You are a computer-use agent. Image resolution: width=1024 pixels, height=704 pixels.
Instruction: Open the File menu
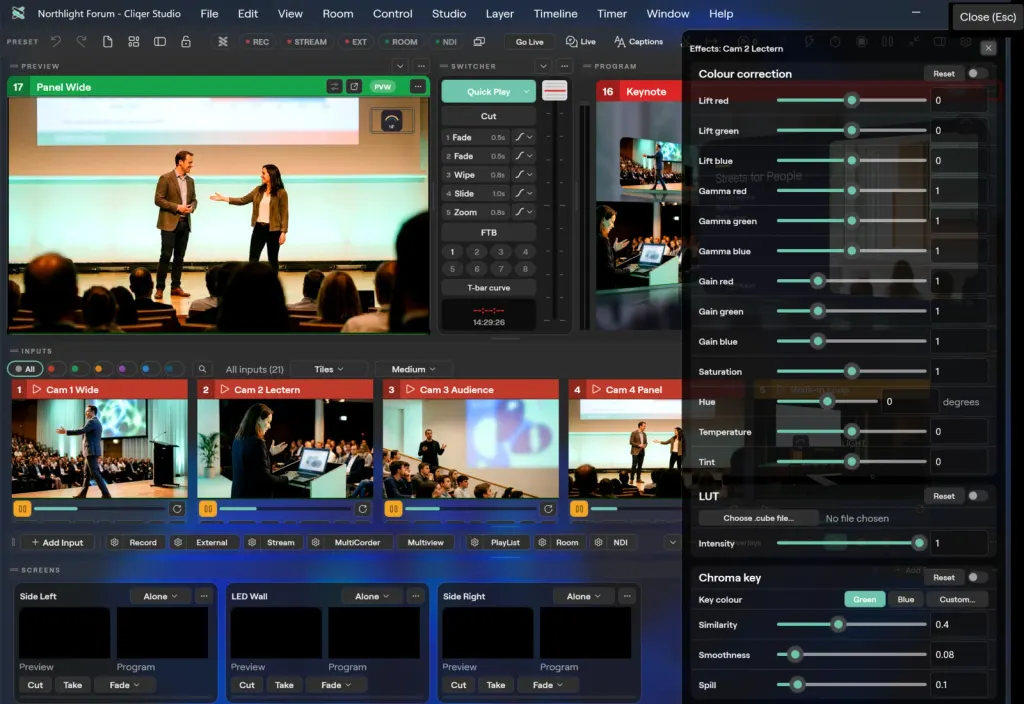click(209, 14)
